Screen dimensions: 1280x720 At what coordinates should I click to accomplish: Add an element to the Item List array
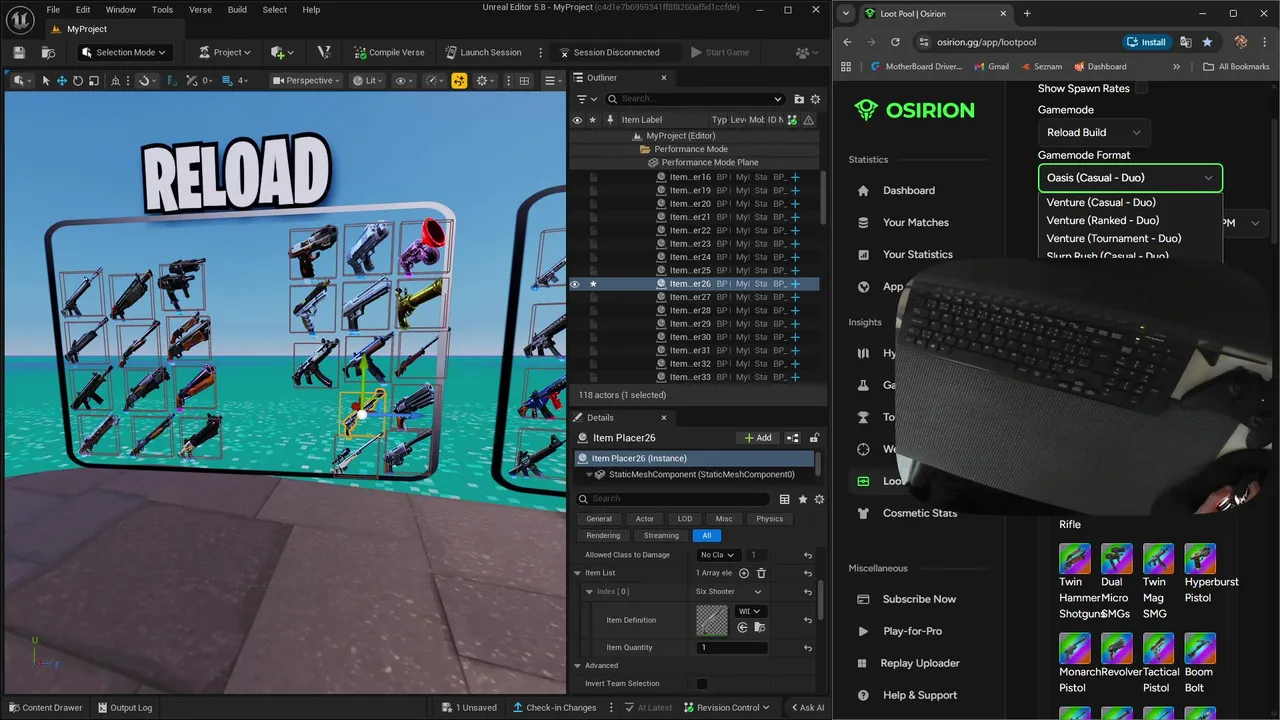coord(743,573)
